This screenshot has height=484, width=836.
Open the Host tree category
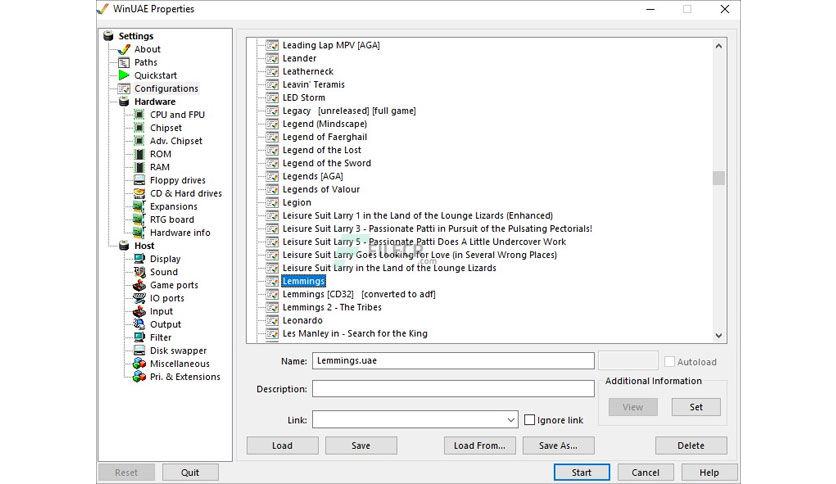[x=144, y=246]
